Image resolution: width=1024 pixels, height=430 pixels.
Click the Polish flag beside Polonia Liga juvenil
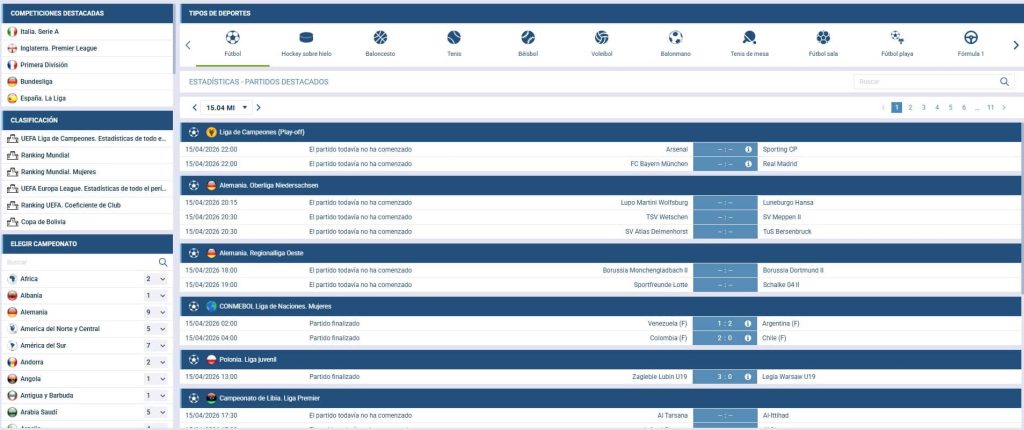coord(211,359)
